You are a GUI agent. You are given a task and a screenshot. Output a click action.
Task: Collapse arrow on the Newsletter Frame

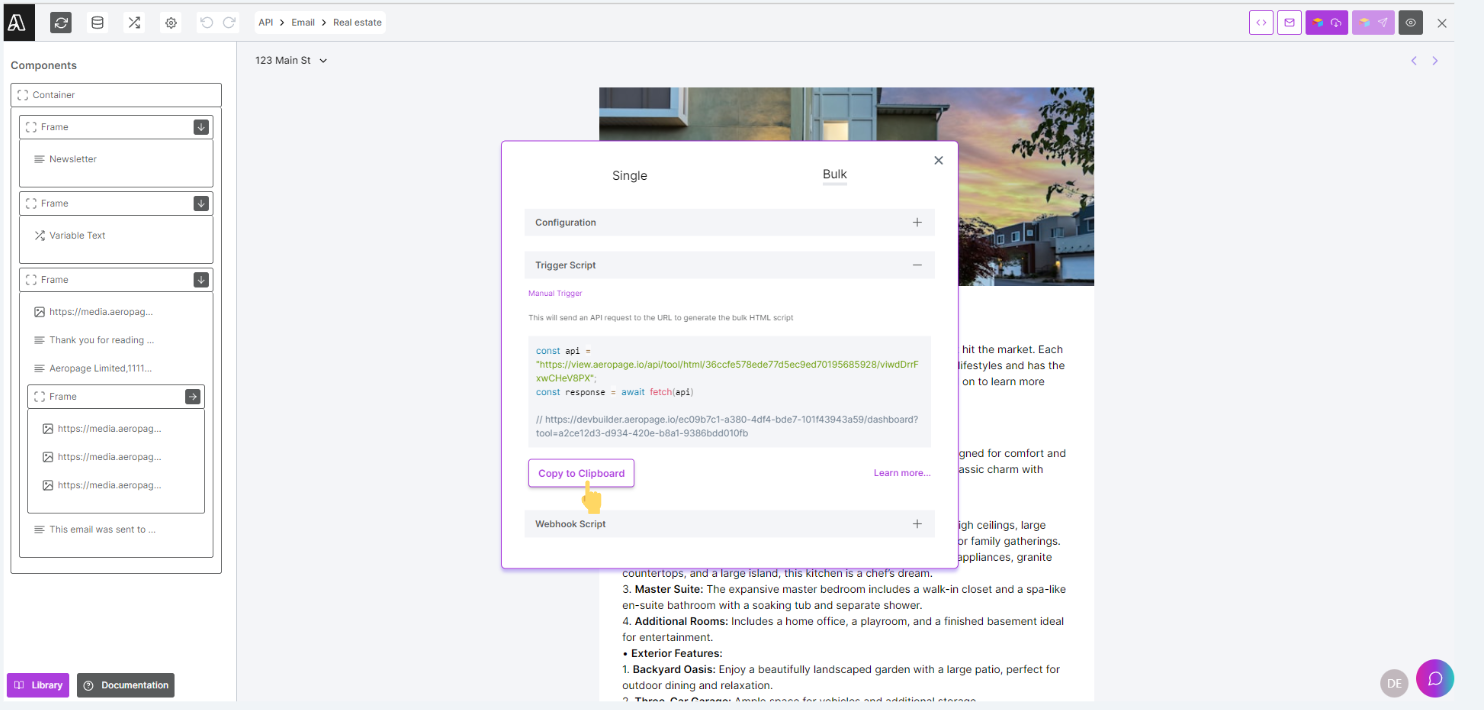coord(201,127)
